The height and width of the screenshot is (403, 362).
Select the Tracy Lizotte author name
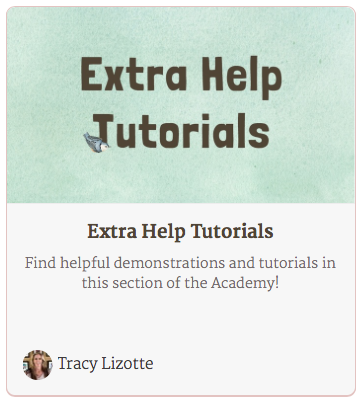(105, 363)
